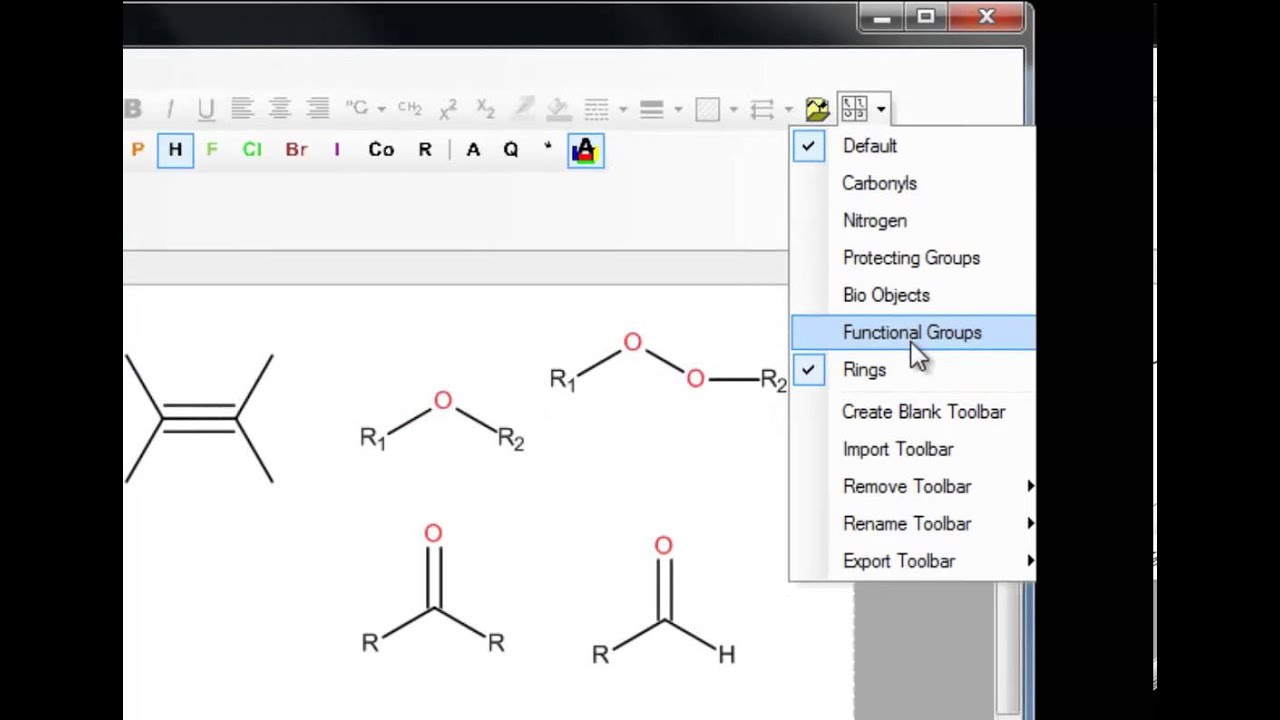Open the arrow style dropdown arrow

tap(788, 109)
